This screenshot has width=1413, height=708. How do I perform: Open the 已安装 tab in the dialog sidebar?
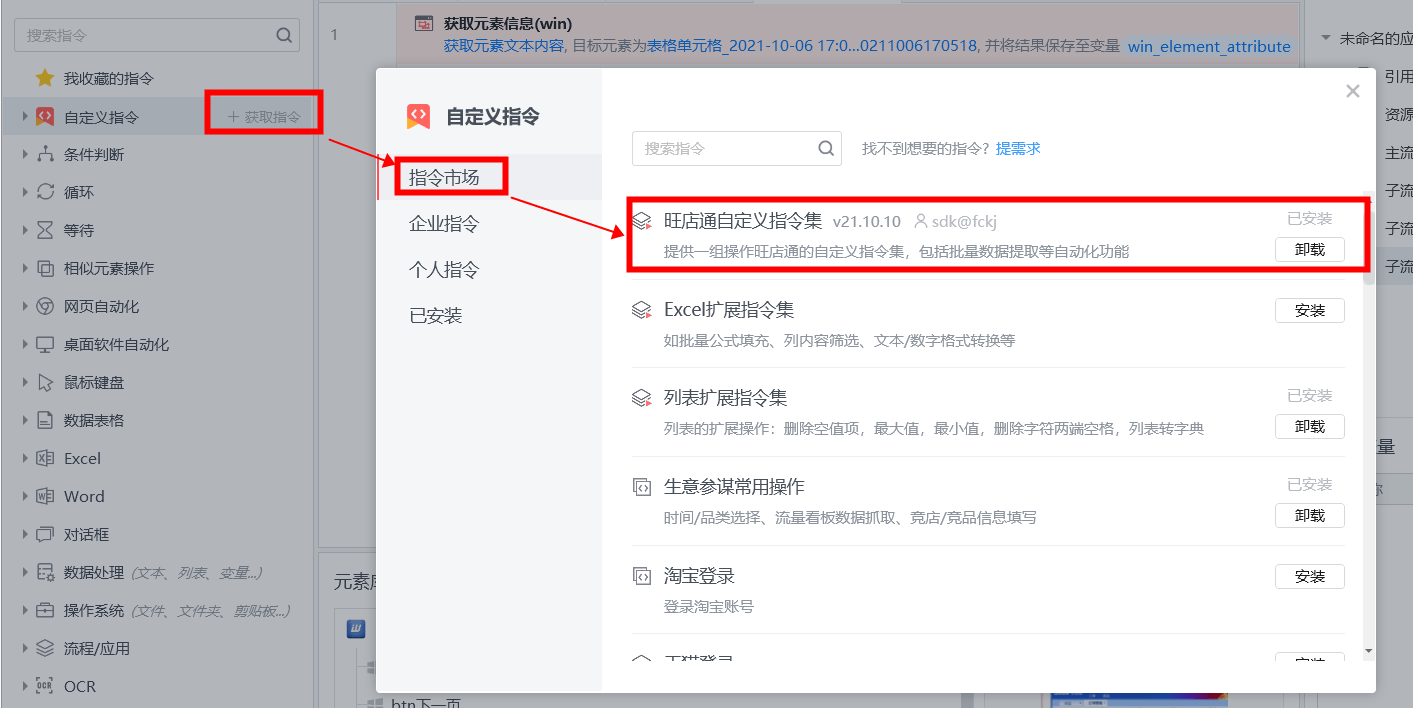point(489,316)
